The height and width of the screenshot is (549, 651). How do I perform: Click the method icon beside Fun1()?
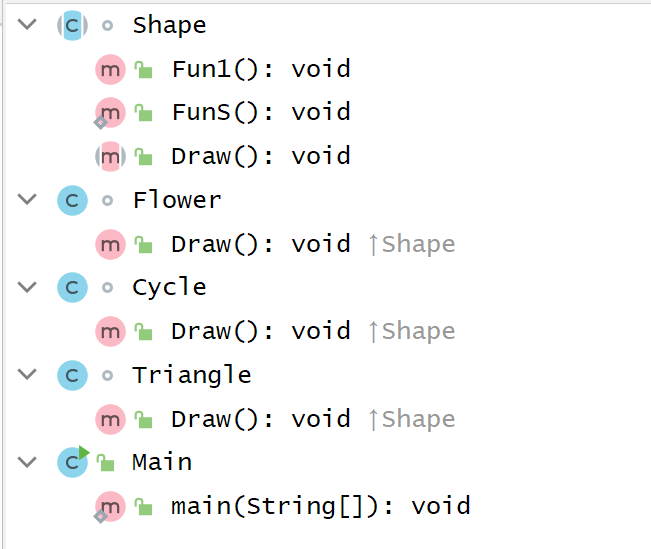[x=110, y=69]
